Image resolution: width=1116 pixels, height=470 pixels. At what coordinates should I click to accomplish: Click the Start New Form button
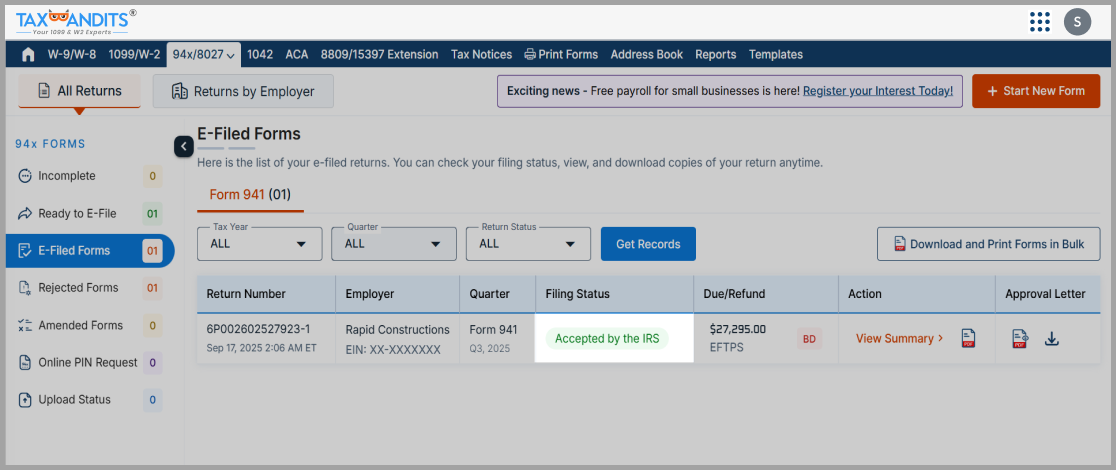pyautogui.click(x=1036, y=91)
